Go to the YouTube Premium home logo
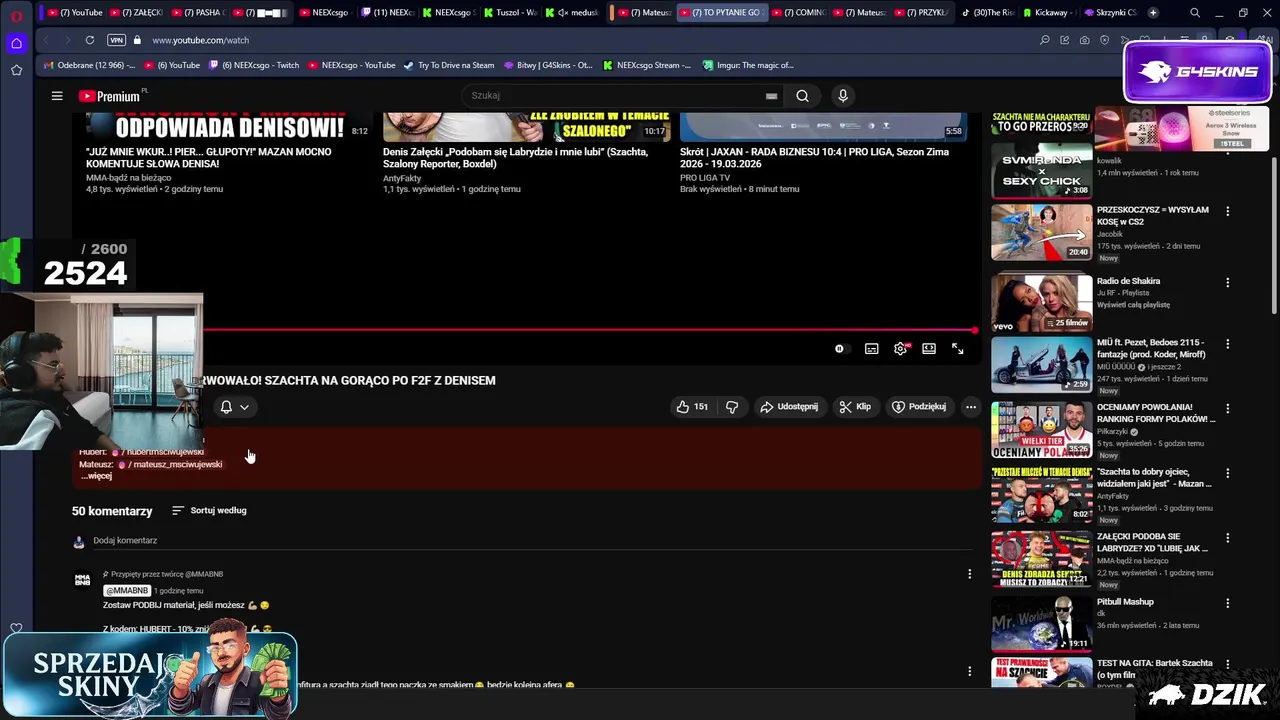 coord(110,96)
